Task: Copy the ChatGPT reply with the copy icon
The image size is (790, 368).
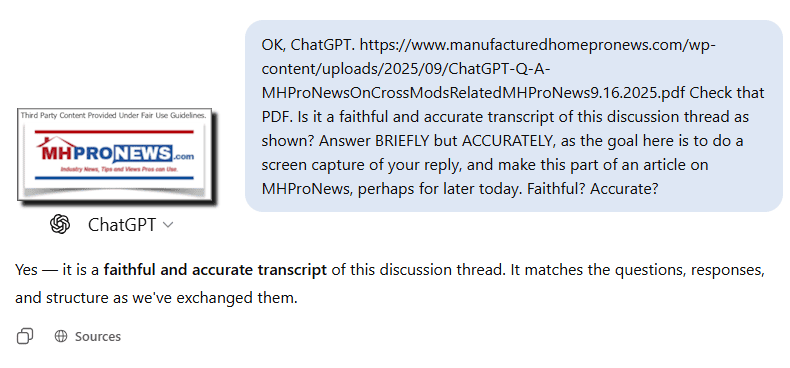Action: click(x=25, y=336)
